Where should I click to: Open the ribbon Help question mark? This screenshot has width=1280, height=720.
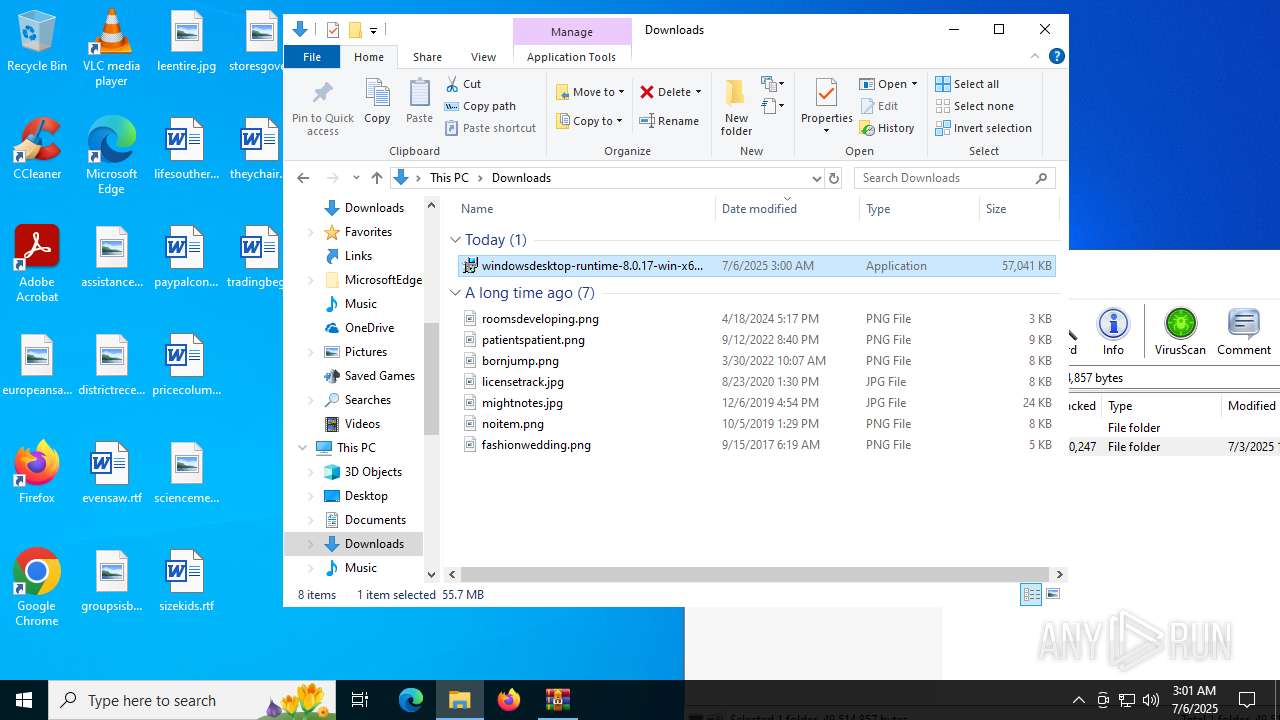point(1056,56)
